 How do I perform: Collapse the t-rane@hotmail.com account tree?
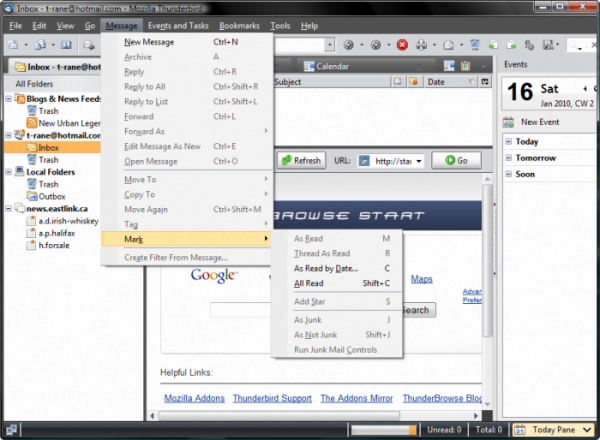click(8, 135)
